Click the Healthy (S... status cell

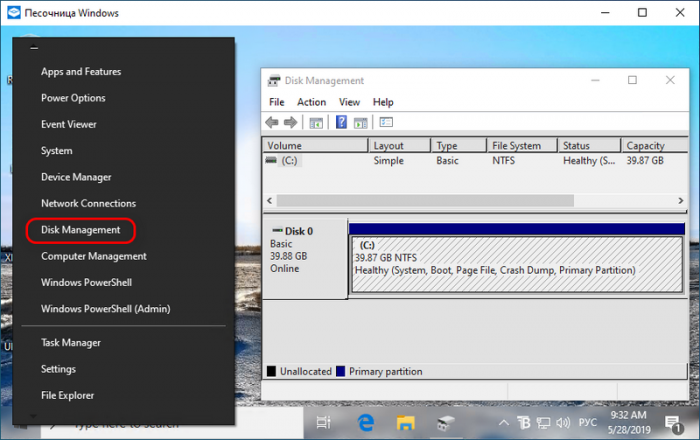(x=589, y=161)
